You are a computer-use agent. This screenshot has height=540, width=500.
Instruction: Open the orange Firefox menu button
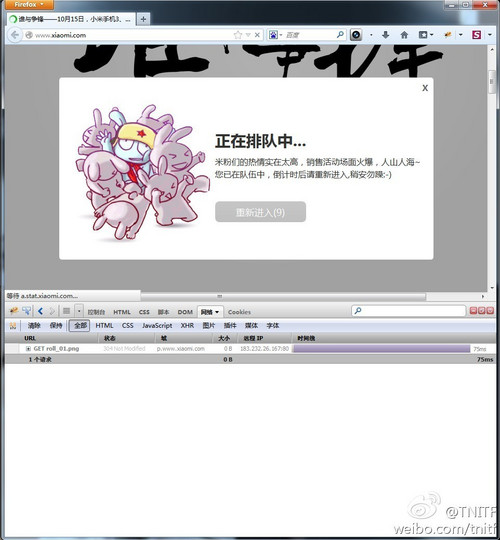(29, 5)
